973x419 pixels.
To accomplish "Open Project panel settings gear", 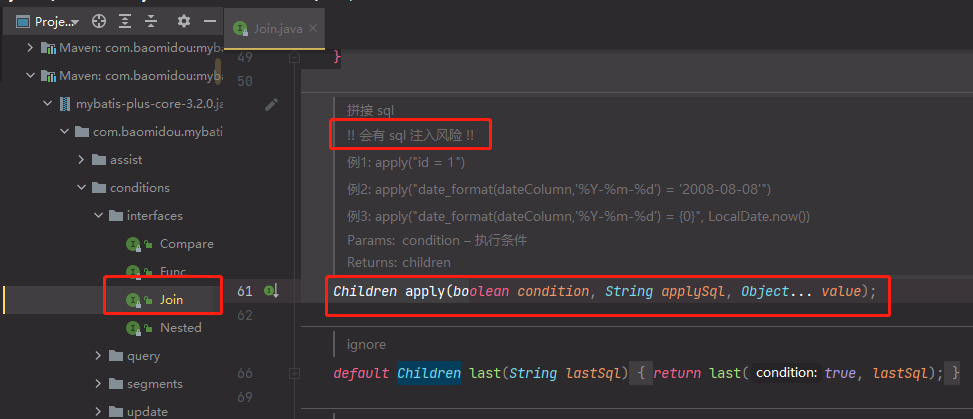I will point(183,21).
